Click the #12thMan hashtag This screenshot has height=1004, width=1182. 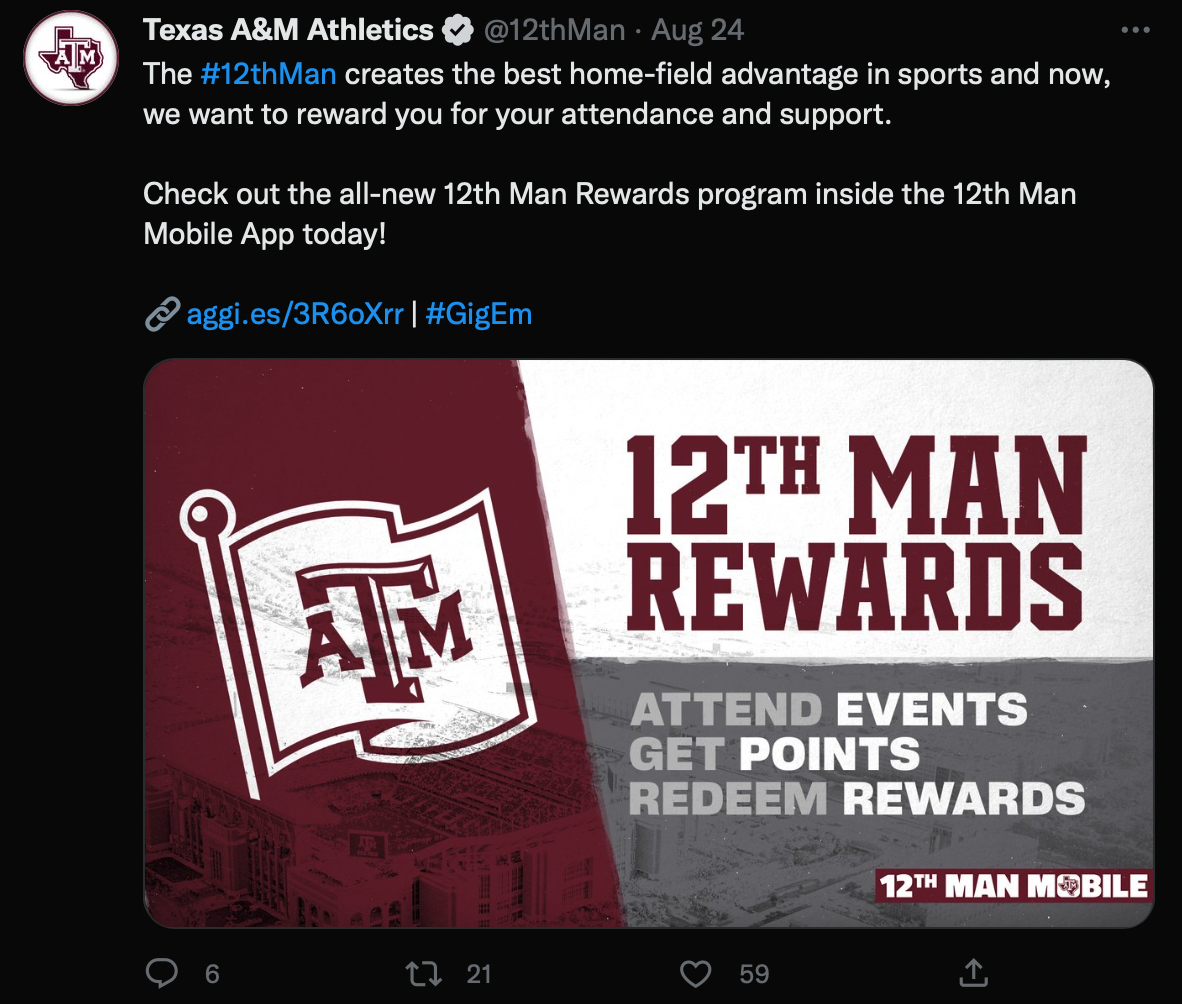[268, 74]
